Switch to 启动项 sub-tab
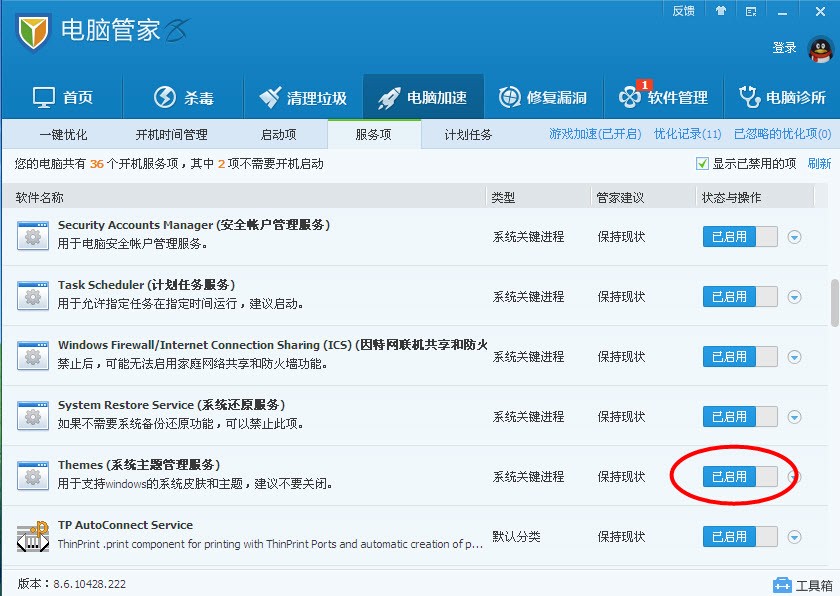 pos(279,134)
